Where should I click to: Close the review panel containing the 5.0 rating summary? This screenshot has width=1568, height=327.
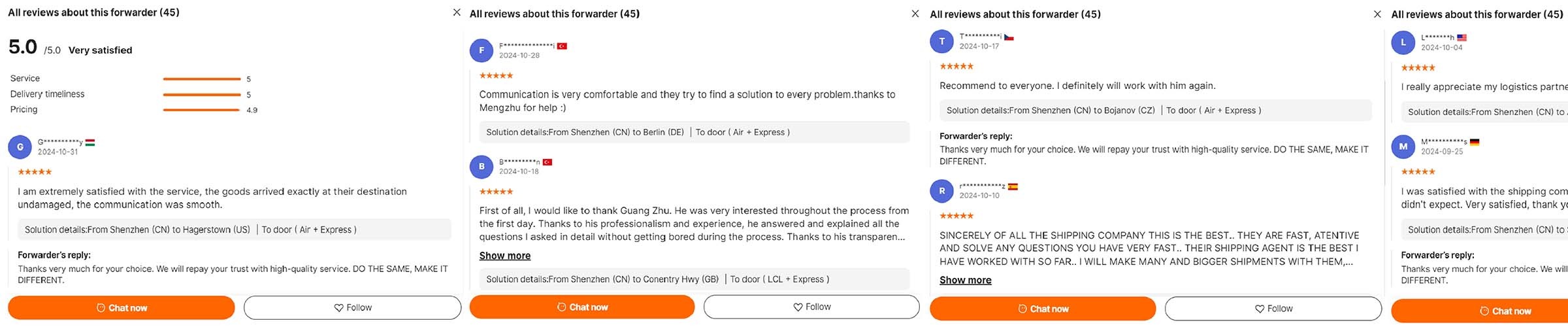pos(457,12)
